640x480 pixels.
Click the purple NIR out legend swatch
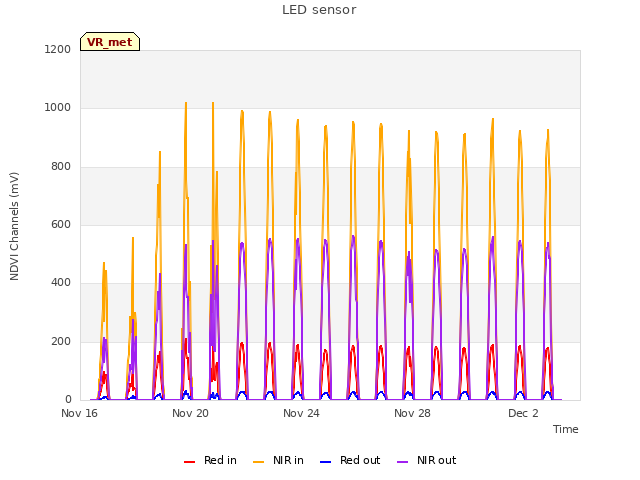tap(402, 462)
